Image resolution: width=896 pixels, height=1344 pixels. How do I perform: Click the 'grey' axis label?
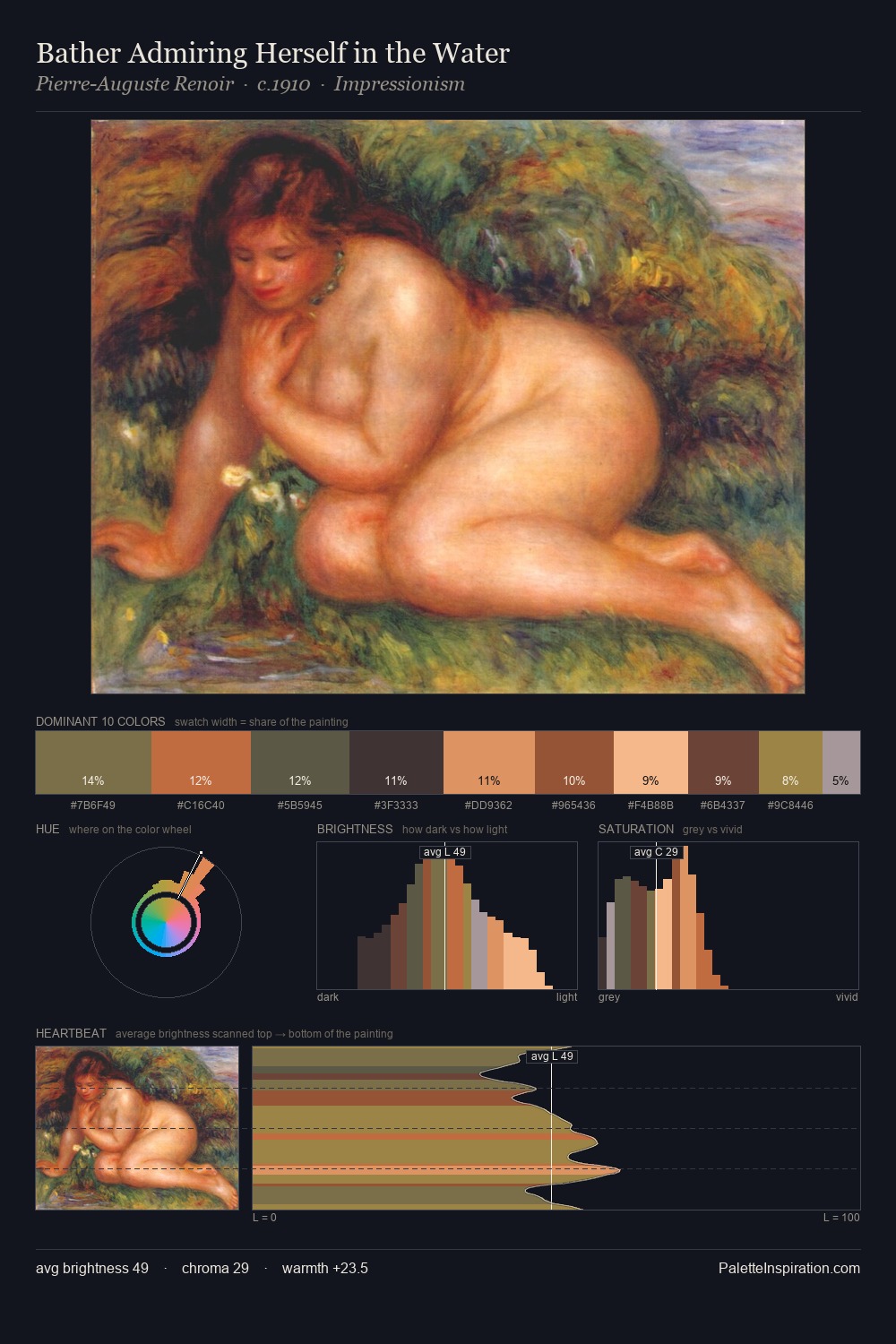pos(609,997)
